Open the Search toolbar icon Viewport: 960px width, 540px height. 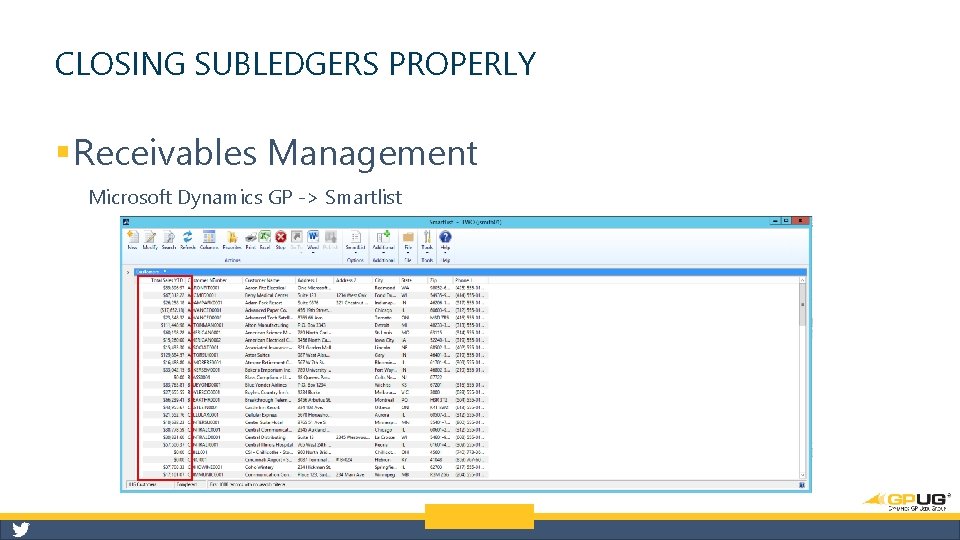click(169, 238)
